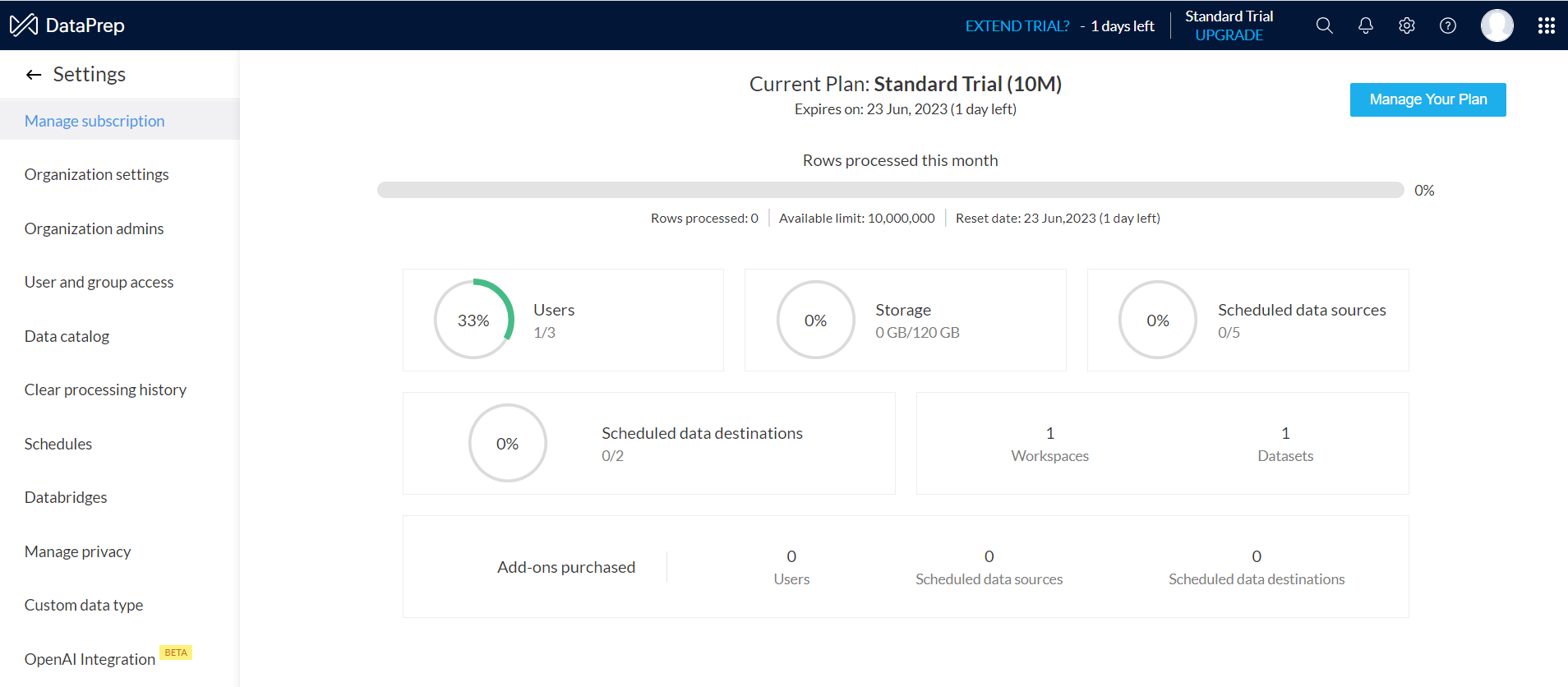Click the EXTEND TRIAL? link
The image size is (1568, 687).
pyautogui.click(x=1017, y=26)
